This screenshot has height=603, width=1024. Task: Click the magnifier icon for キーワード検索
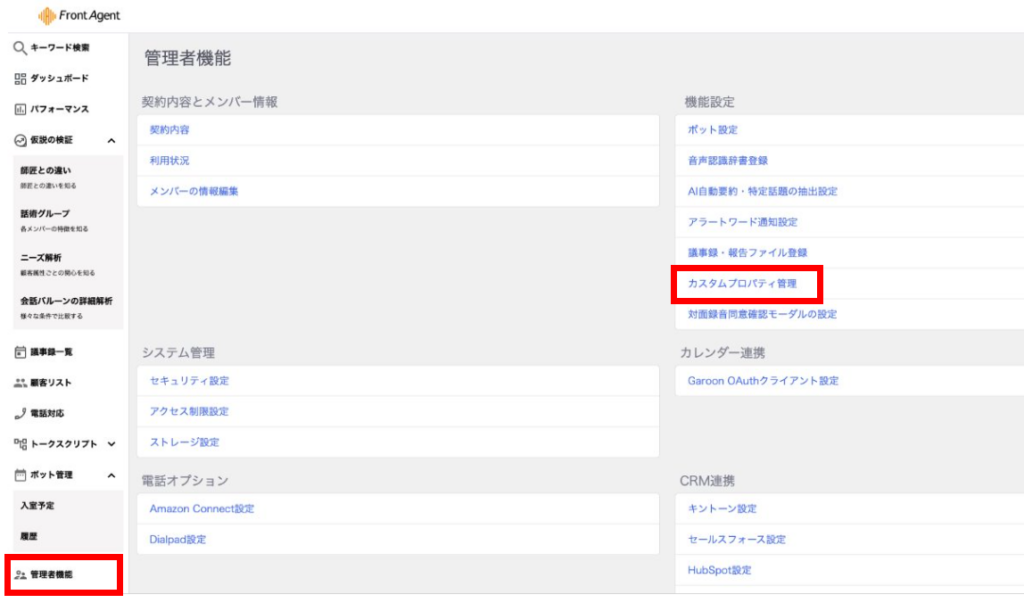20,48
